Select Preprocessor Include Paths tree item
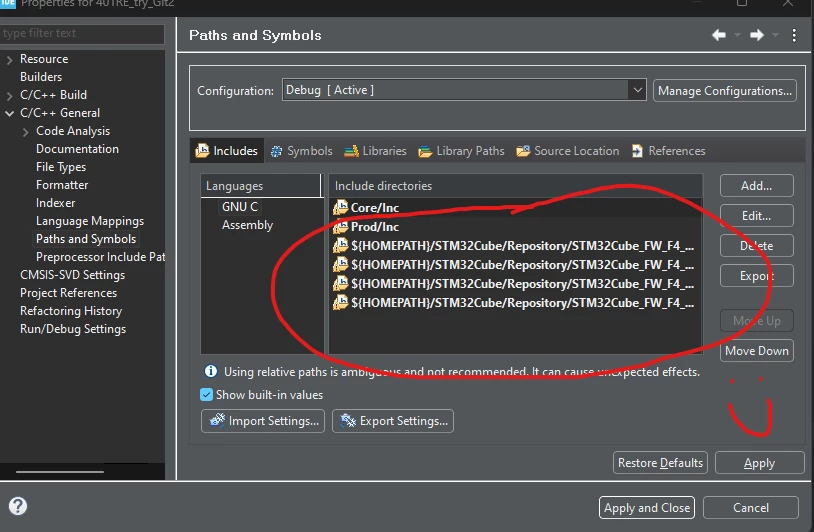Viewport: 814px width, 532px height. (100, 257)
